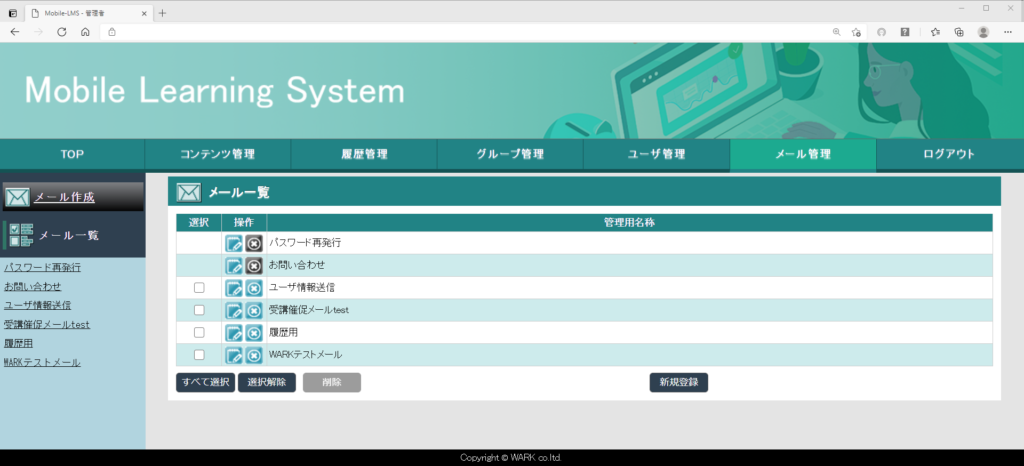Click delete icon for 受講催促メールtest row
Image resolution: width=1024 pixels, height=466 pixels.
254,310
